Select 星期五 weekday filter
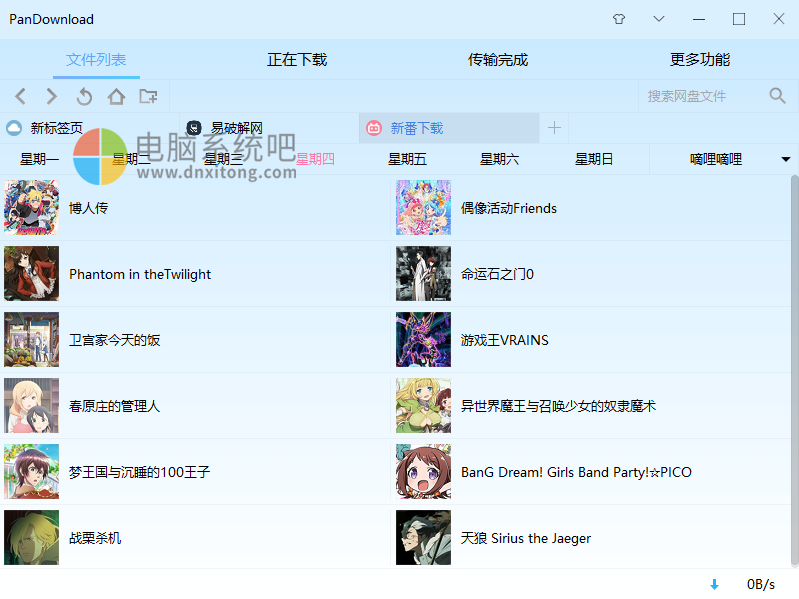Image resolution: width=799 pixels, height=599 pixels. point(407,159)
